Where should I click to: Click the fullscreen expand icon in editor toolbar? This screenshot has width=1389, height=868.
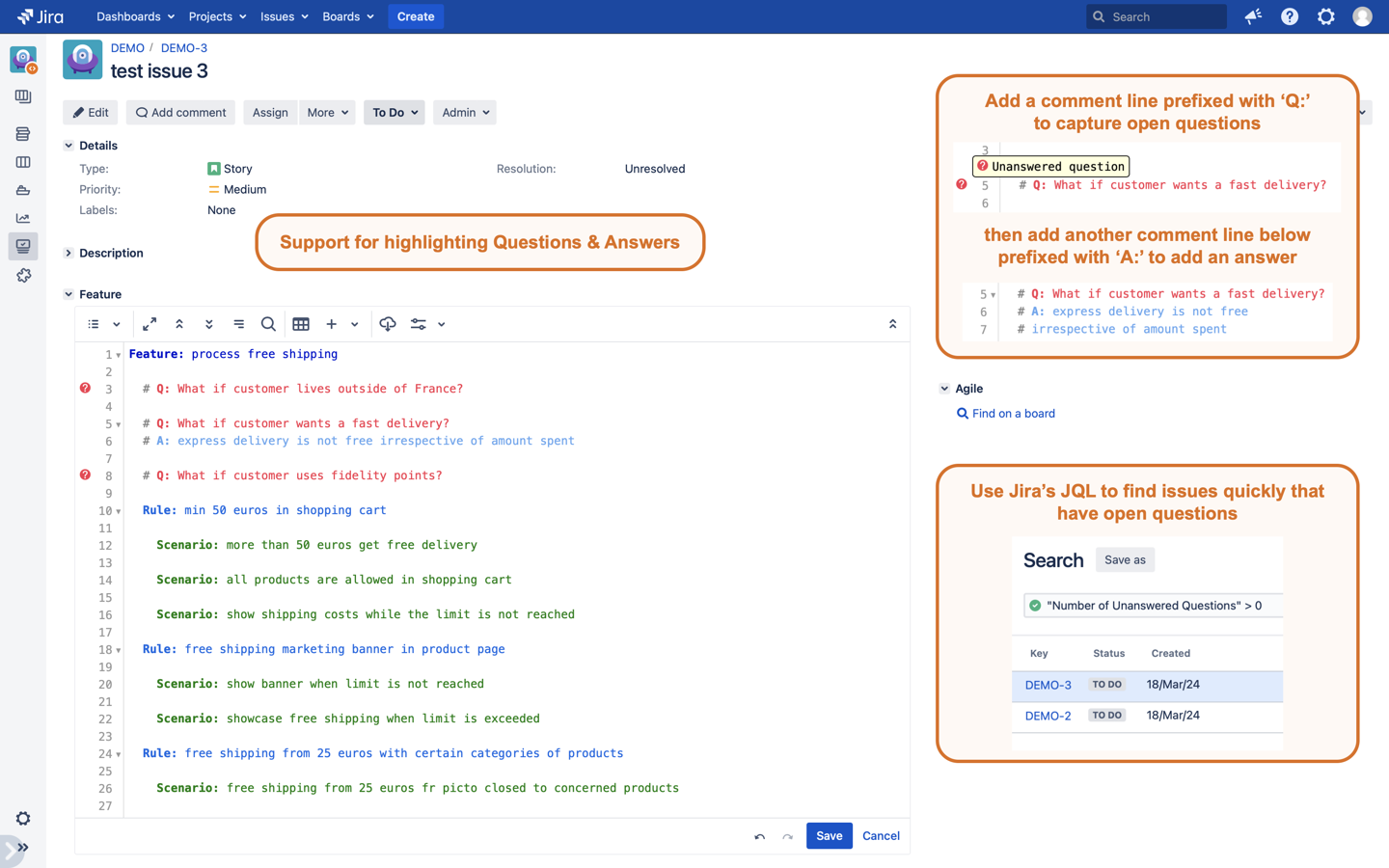pos(150,324)
